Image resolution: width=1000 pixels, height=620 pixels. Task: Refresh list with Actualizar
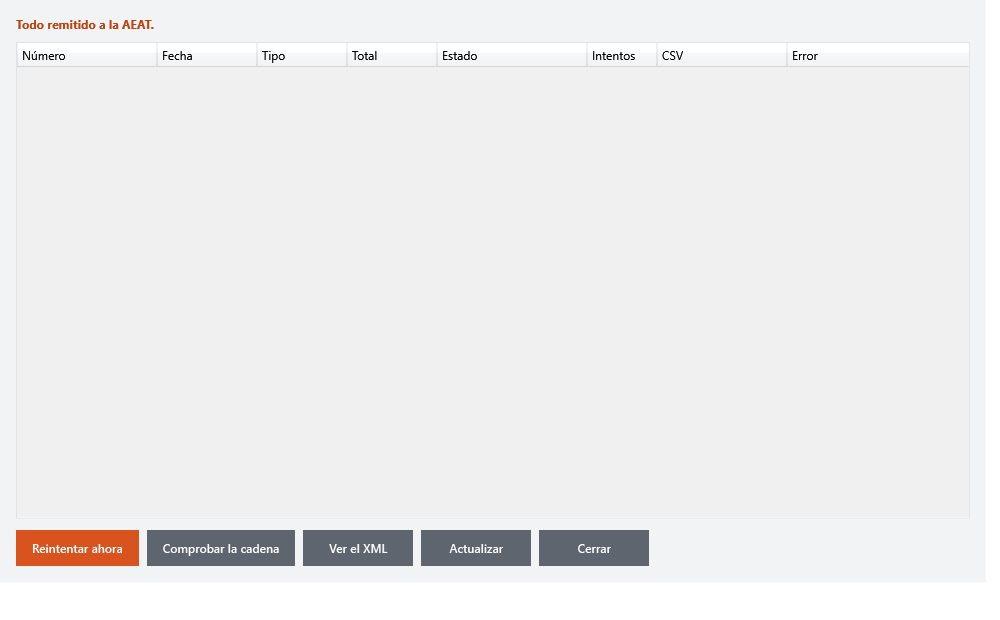pos(476,548)
